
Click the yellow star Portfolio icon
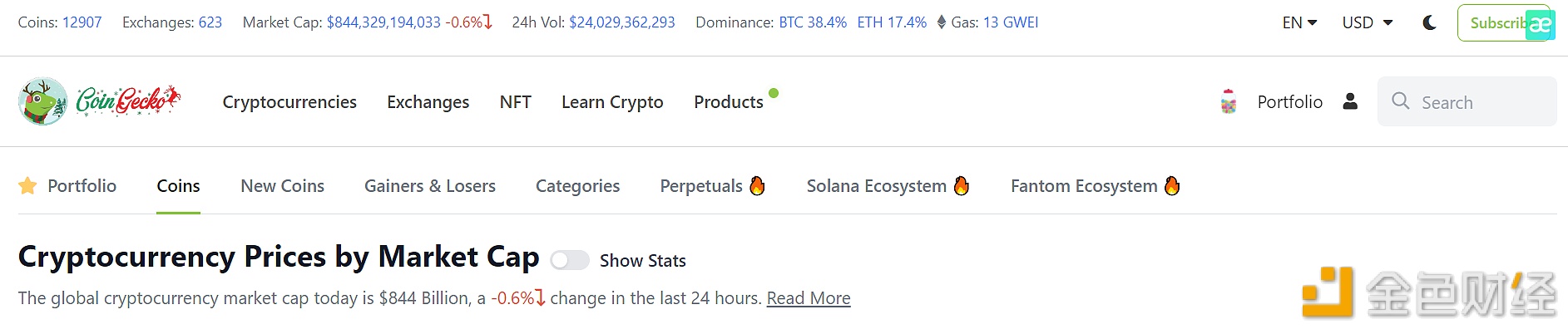coord(27,185)
